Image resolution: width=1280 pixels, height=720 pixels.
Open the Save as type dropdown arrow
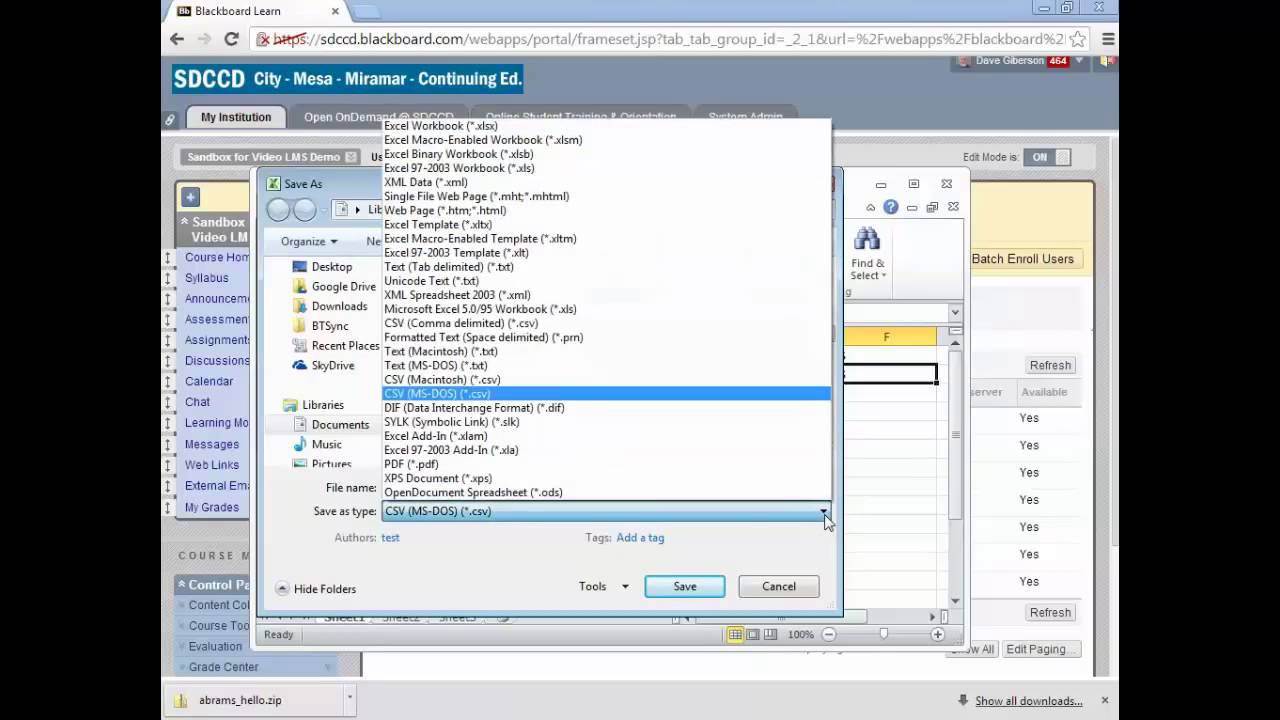[824, 511]
